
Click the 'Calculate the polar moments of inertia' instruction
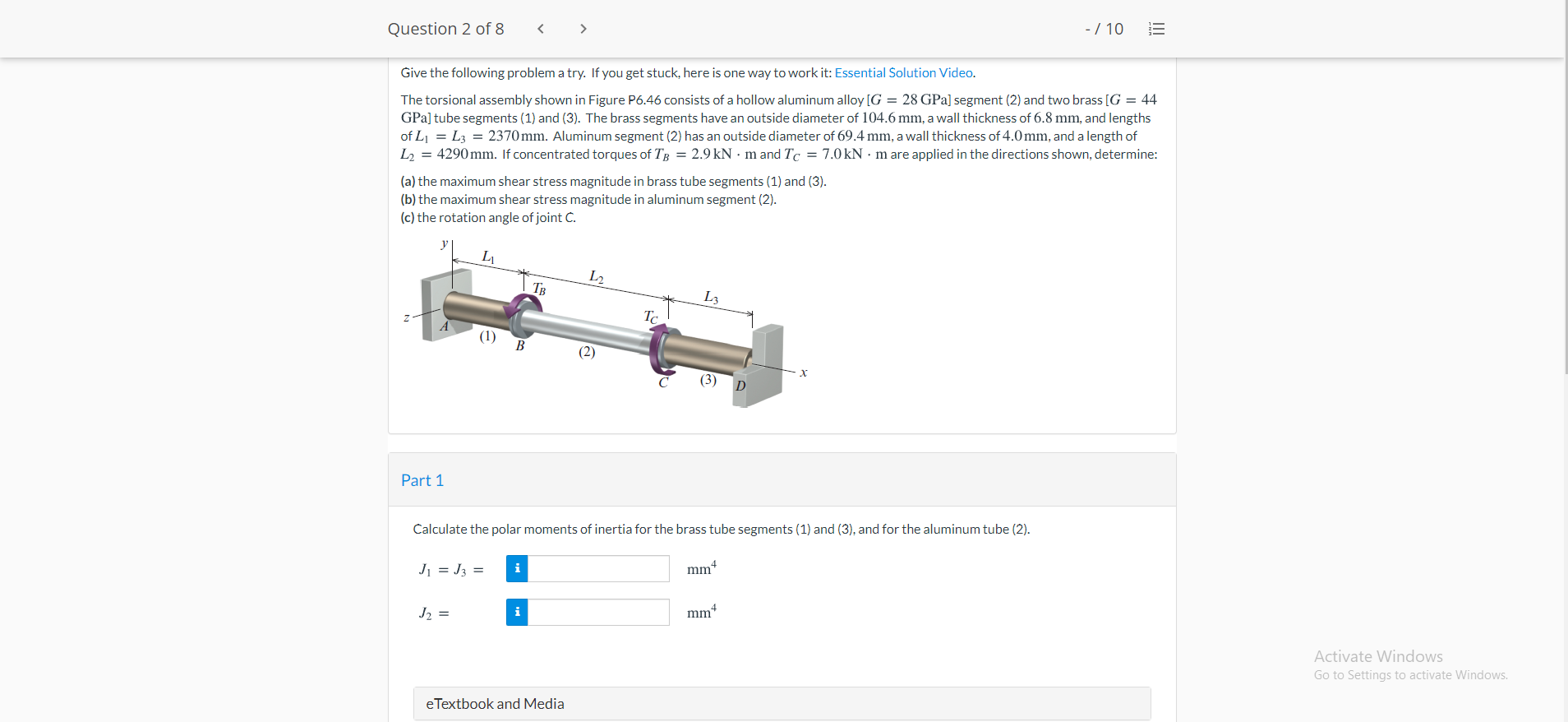tap(721, 529)
